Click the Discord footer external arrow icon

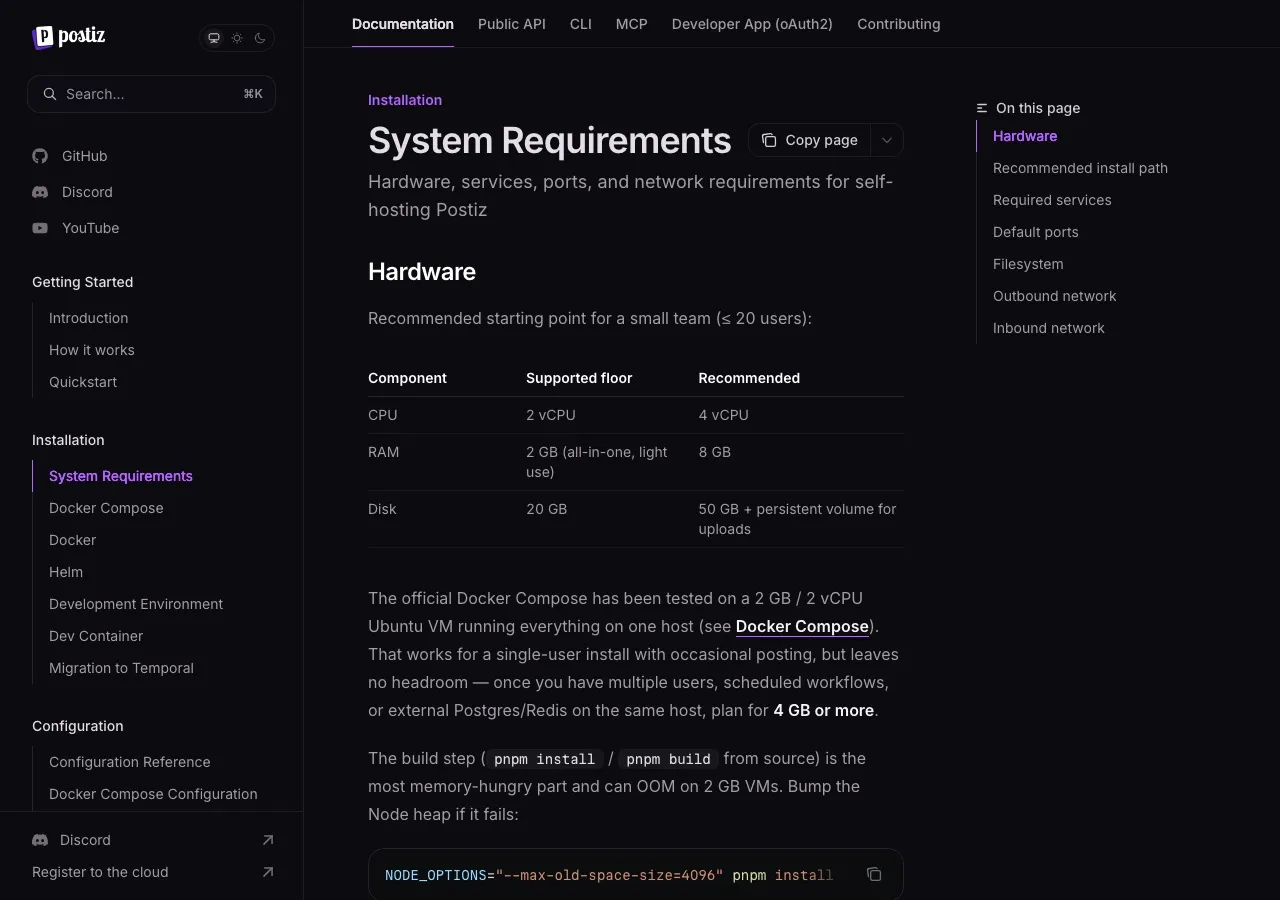tap(267, 840)
